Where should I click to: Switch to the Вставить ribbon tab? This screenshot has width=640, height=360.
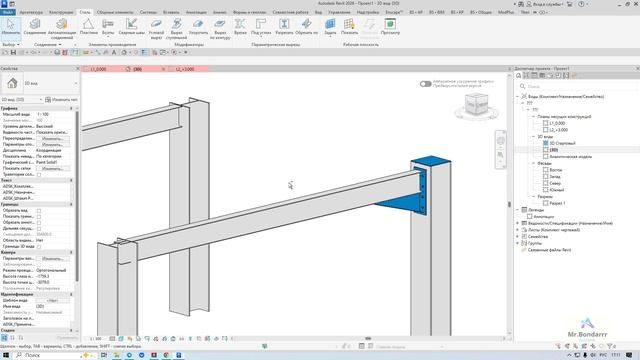click(171, 12)
